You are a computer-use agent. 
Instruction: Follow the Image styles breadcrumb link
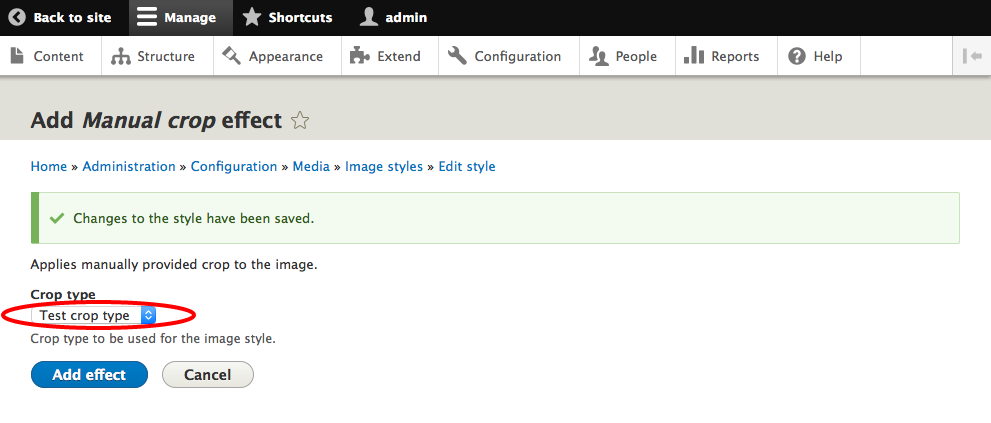[x=384, y=166]
